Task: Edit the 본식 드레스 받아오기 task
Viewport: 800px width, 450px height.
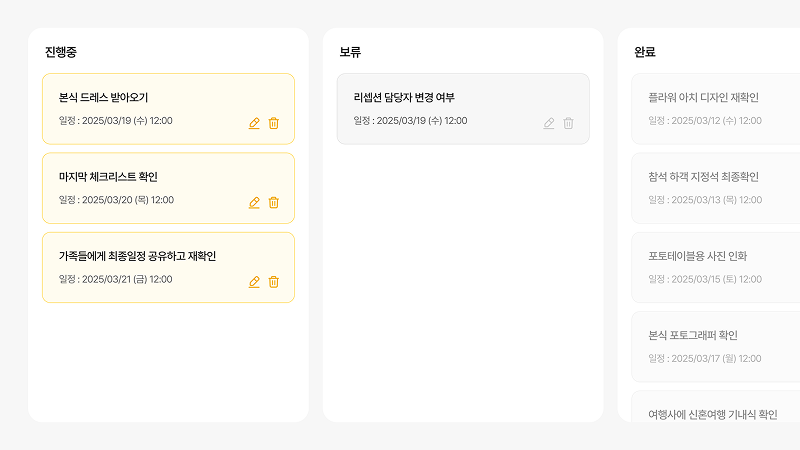Action: (x=254, y=123)
